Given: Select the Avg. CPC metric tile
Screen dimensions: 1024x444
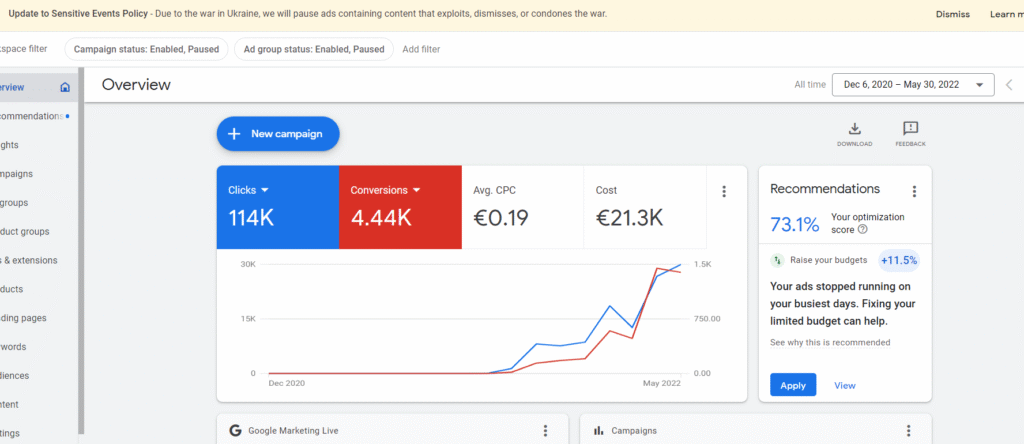Looking at the screenshot, I should pos(522,208).
